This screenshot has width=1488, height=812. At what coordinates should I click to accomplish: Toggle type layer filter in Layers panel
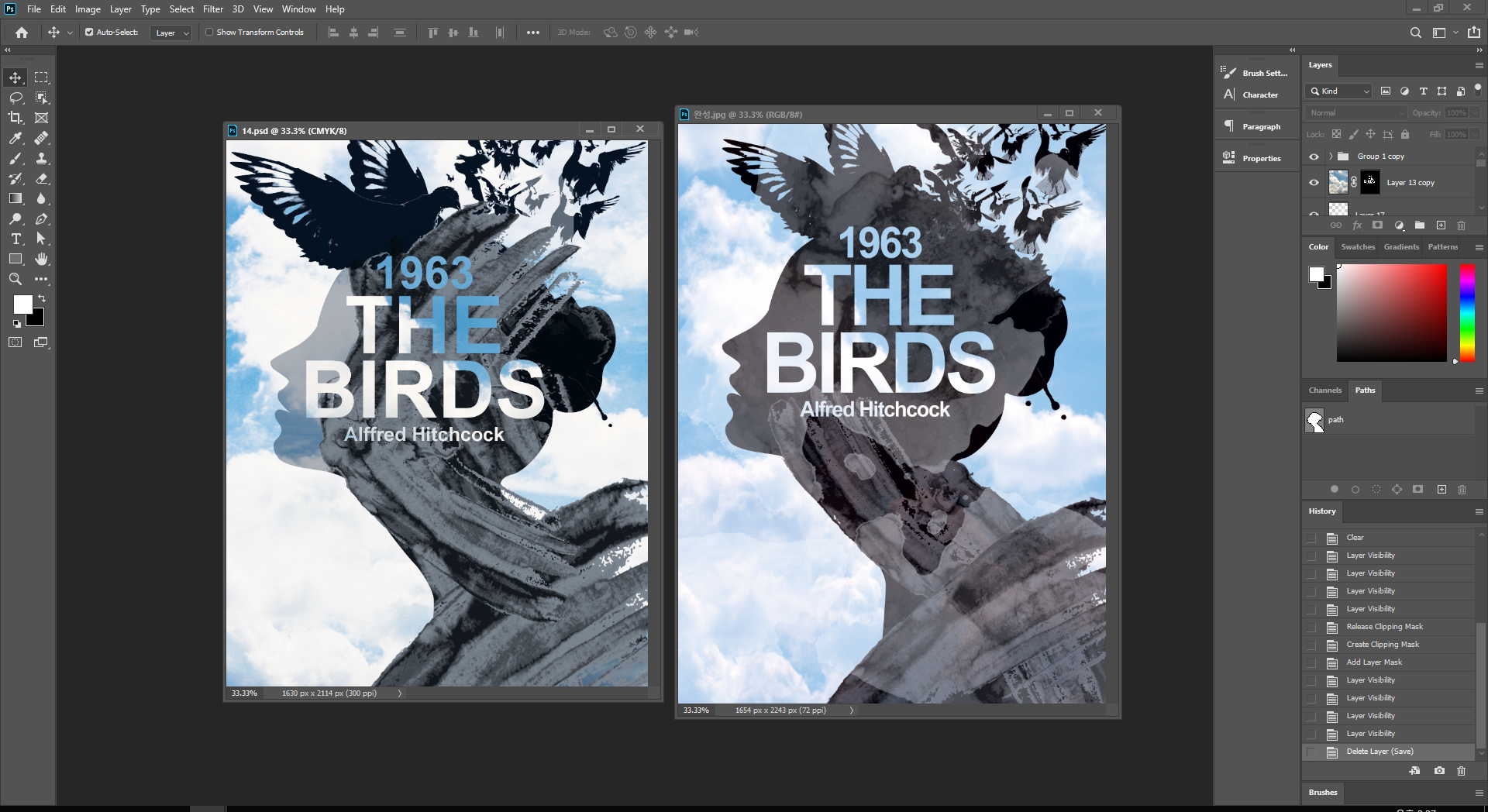[1424, 91]
